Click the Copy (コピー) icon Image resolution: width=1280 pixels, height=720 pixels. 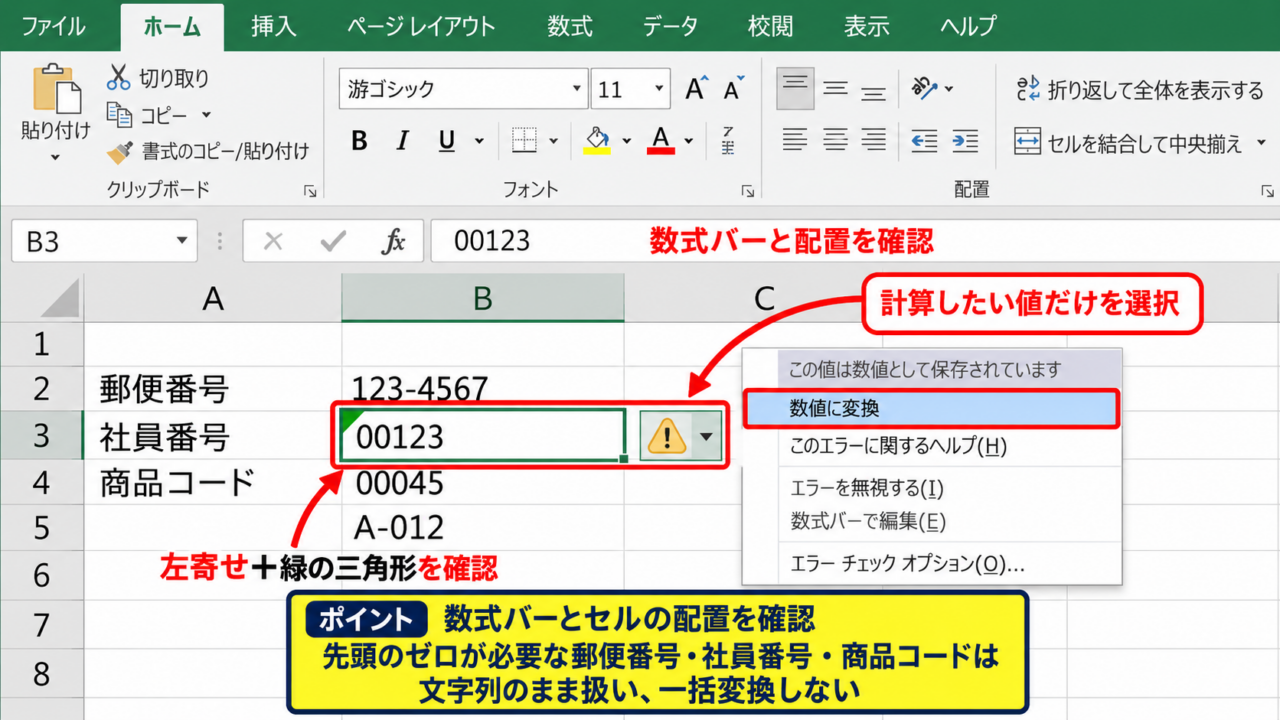click(119, 115)
